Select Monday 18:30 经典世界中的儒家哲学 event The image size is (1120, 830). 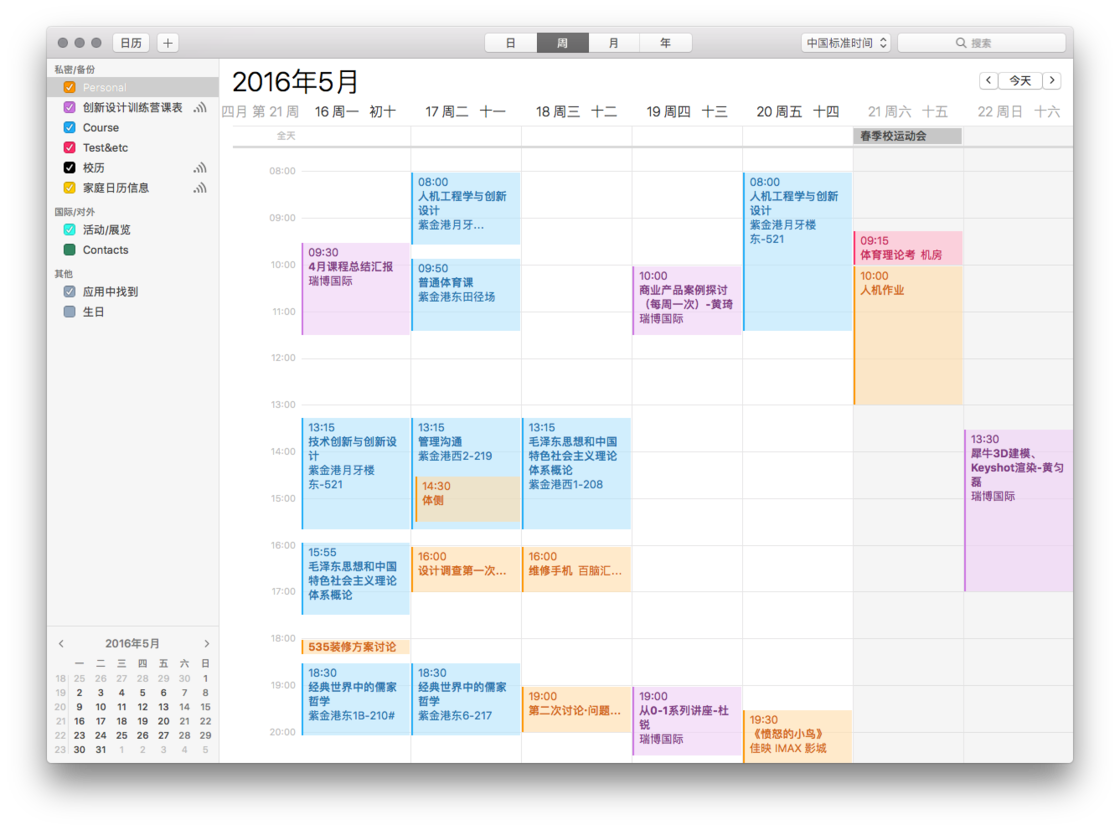pyautogui.click(x=356, y=699)
